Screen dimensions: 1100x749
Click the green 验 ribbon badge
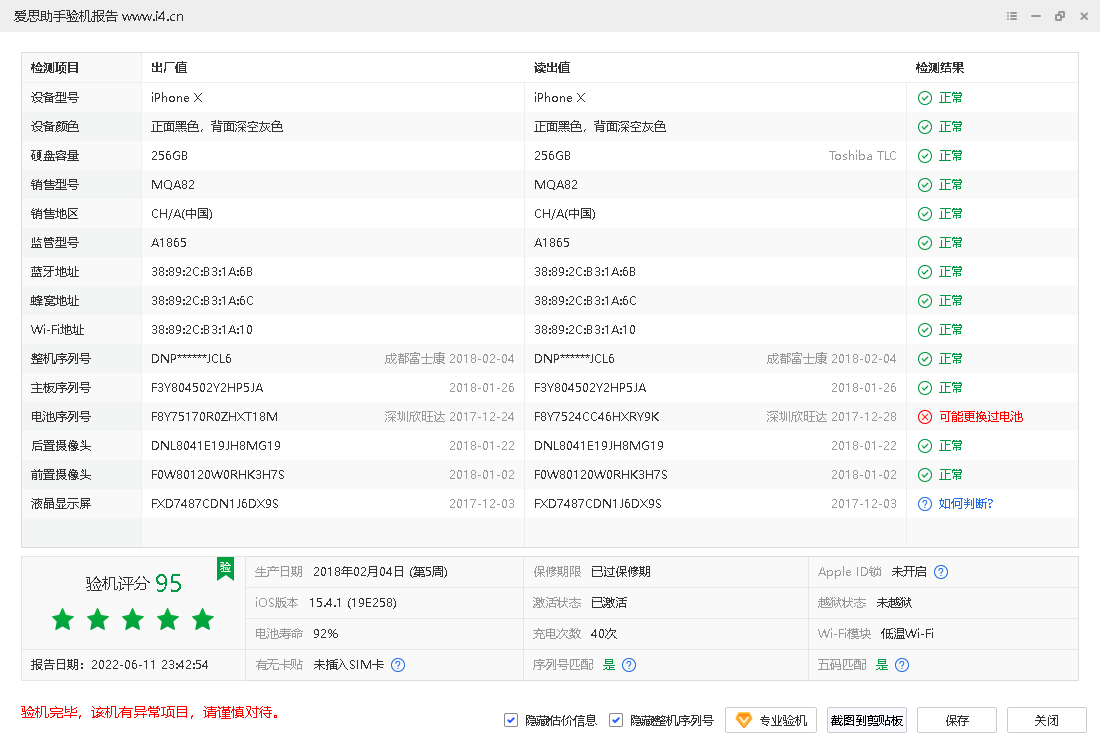tap(225, 568)
